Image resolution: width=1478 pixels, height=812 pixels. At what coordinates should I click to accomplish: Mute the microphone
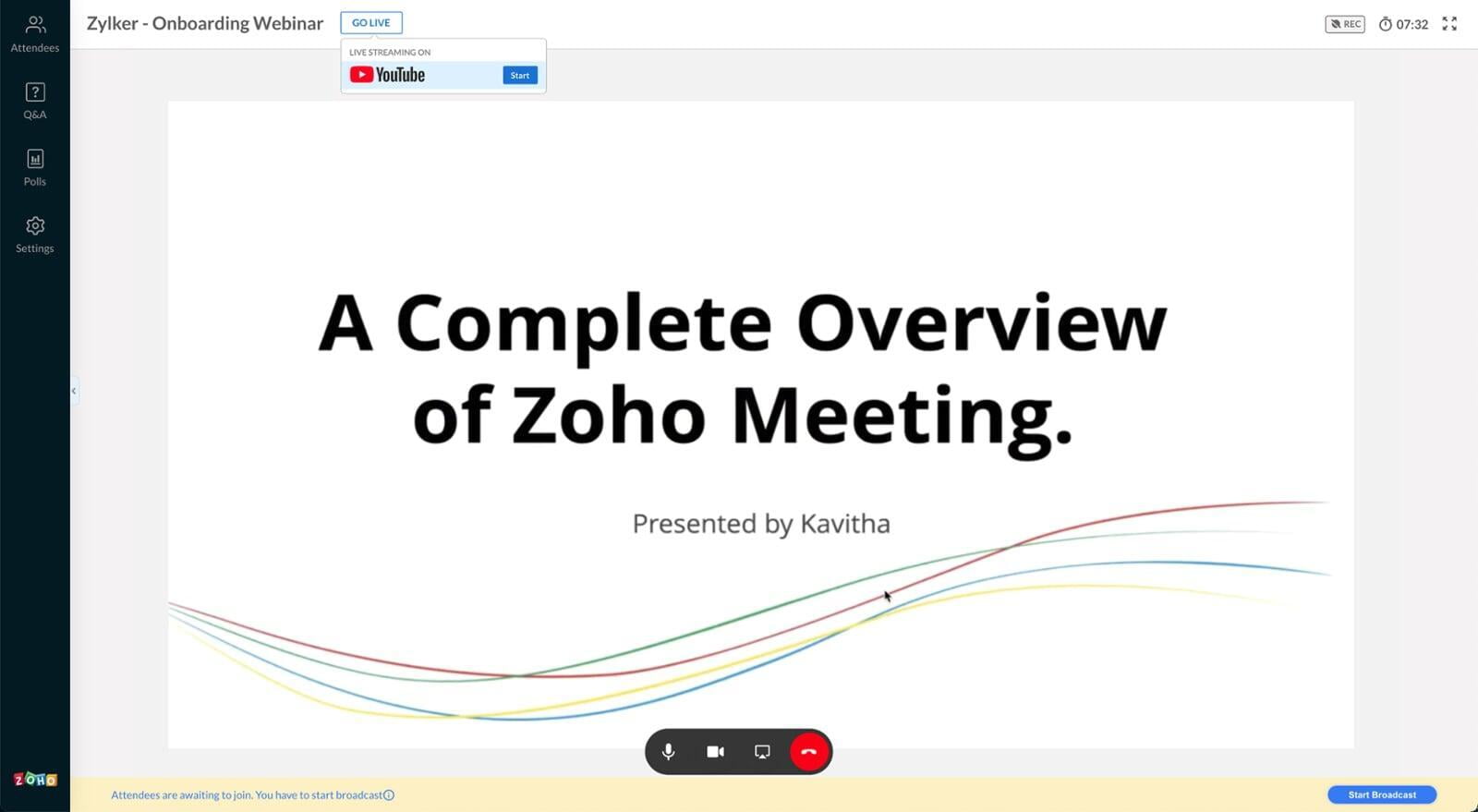(x=669, y=752)
